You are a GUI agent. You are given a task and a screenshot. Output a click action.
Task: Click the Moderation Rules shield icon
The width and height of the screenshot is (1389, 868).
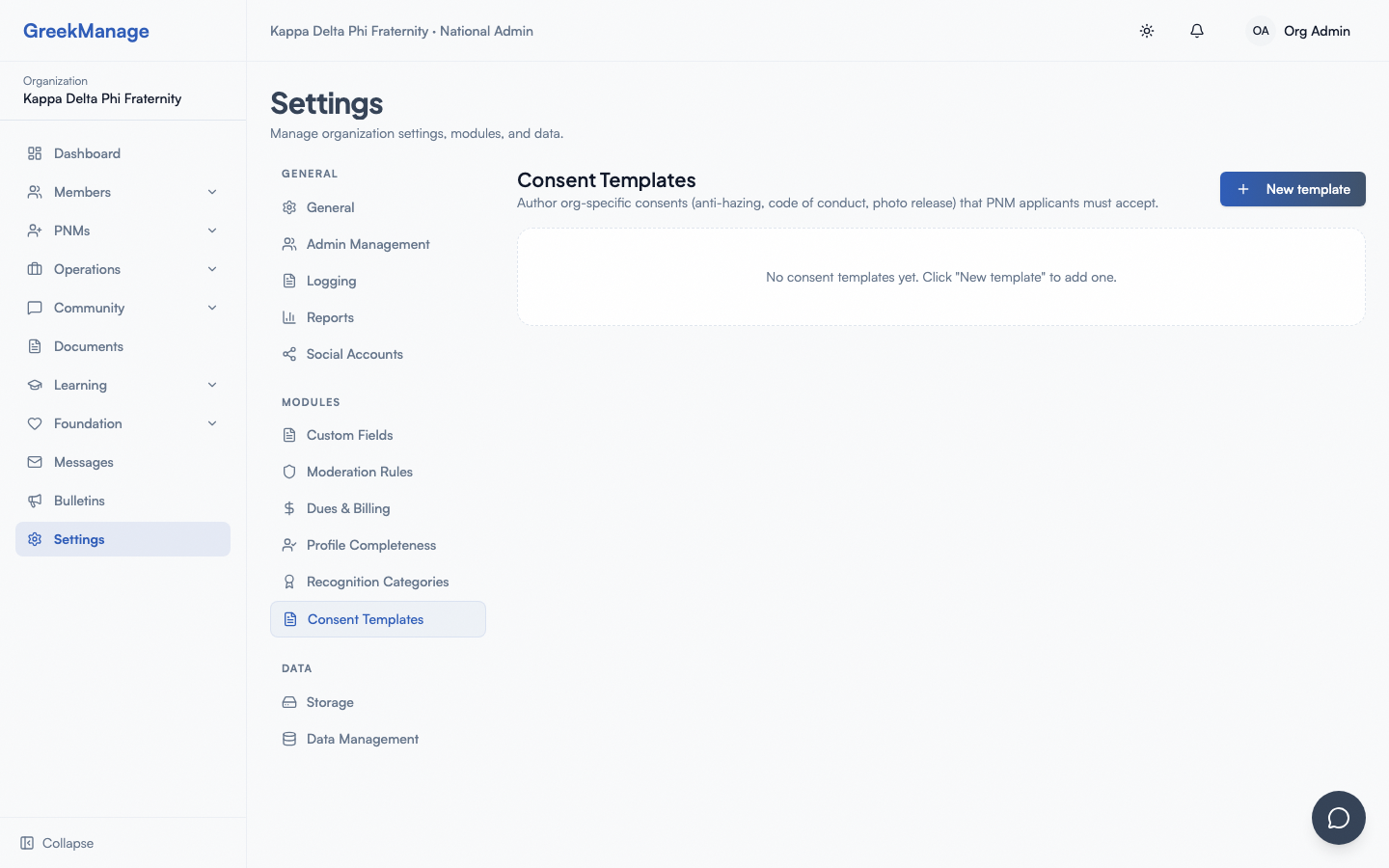pyautogui.click(x=289, y=472)
